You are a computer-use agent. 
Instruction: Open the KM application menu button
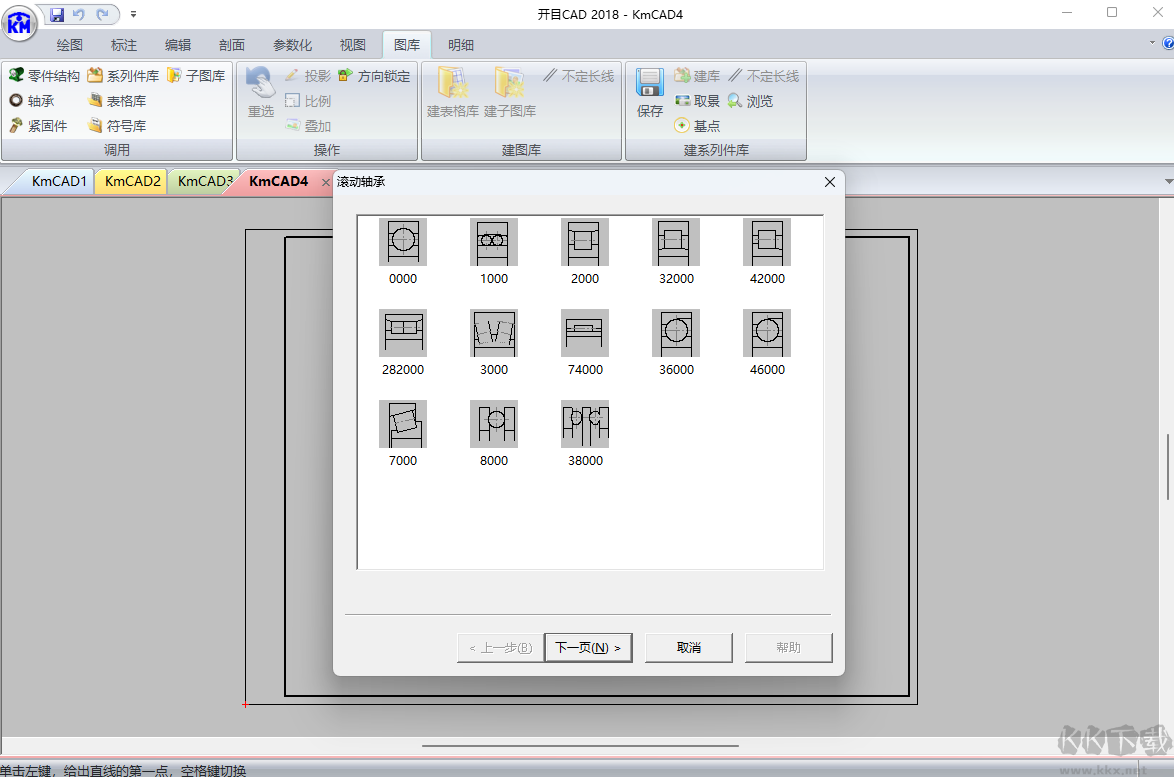click(19, 25)
